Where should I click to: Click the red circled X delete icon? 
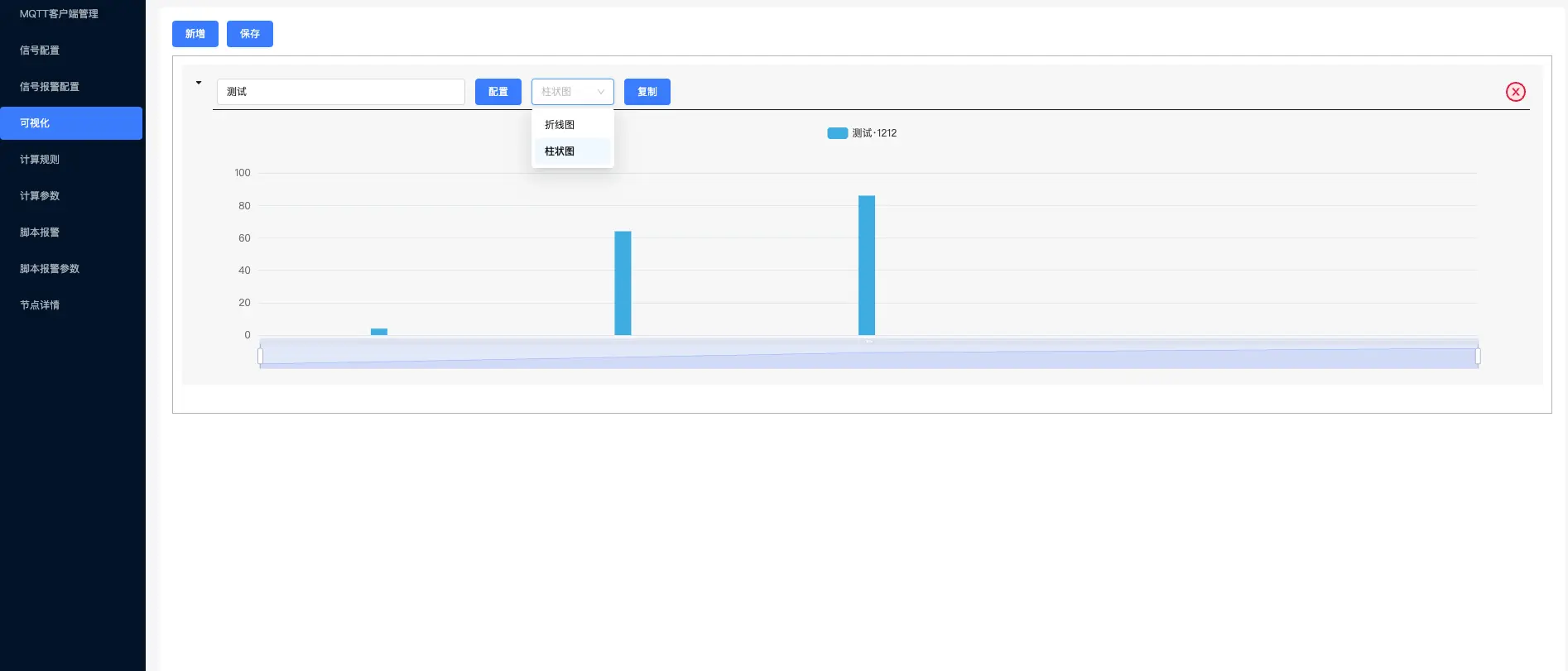[x=1515, y=92]
